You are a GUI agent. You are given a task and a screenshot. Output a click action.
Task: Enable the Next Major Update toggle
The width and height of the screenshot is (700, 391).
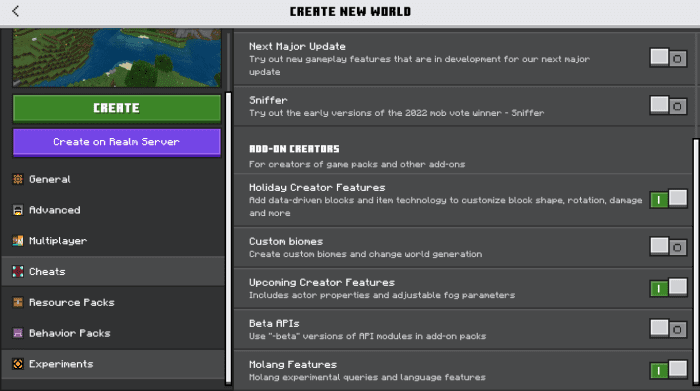[x=668, y=58]
